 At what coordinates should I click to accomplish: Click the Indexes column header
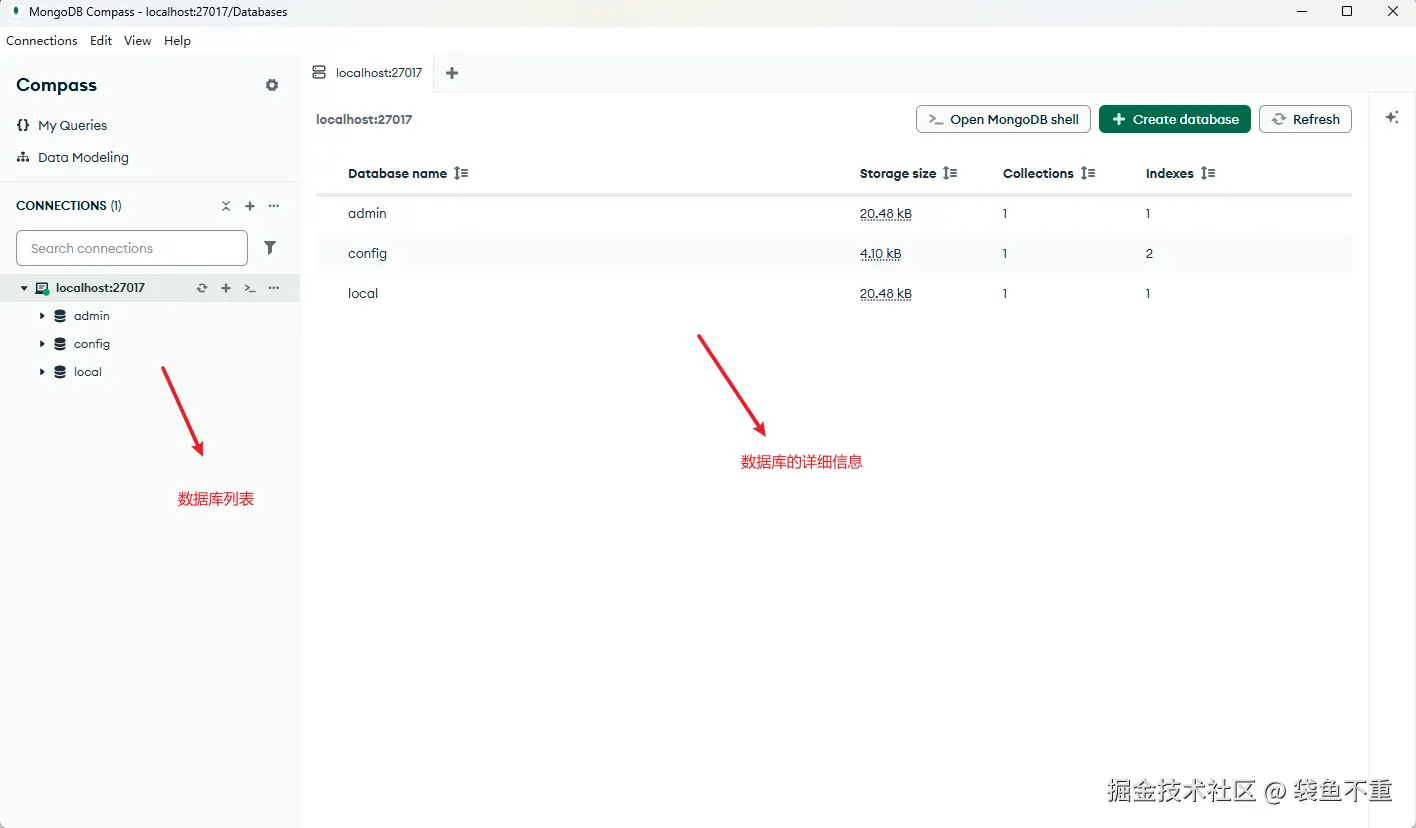click(1170, 173)
